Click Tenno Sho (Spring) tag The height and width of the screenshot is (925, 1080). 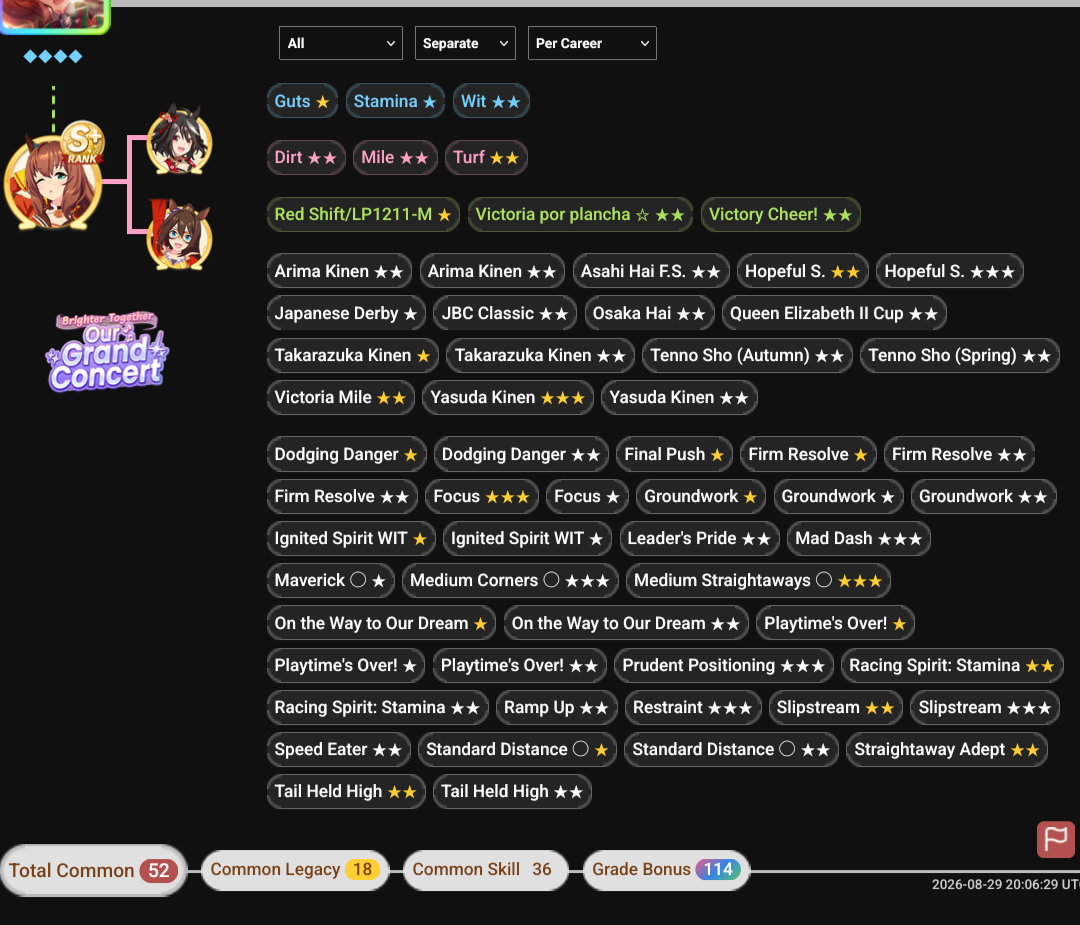pyautogui.click(x=959, y=356)
